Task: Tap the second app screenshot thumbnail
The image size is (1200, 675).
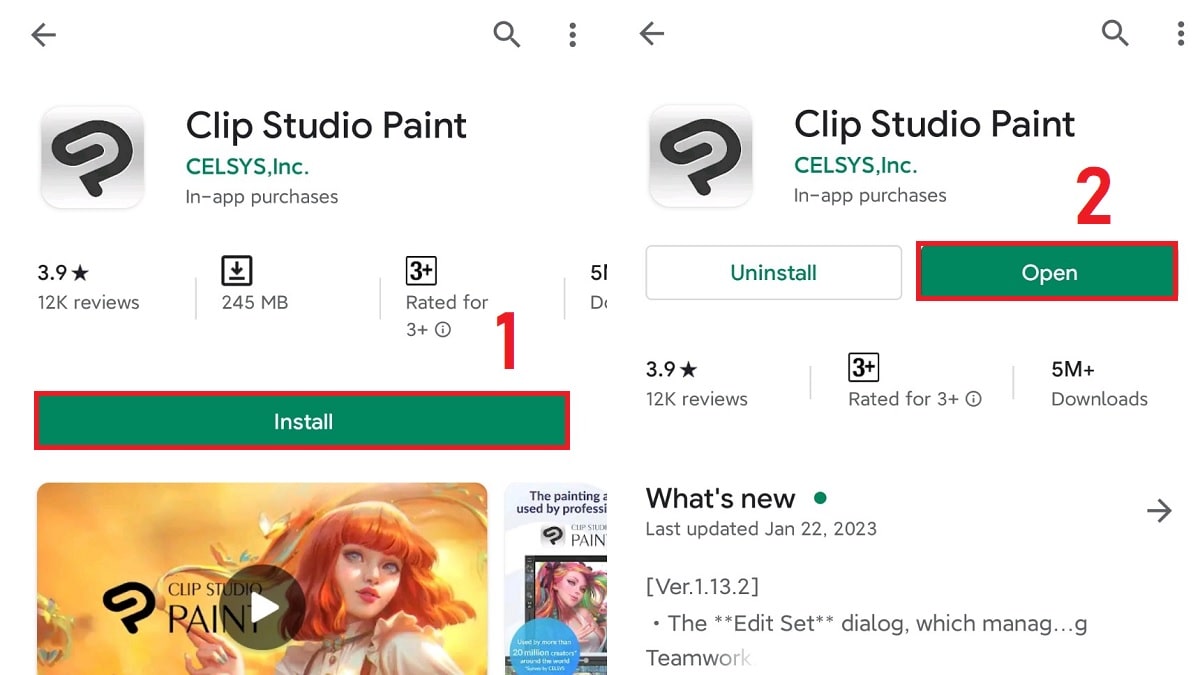Action: 556,578
